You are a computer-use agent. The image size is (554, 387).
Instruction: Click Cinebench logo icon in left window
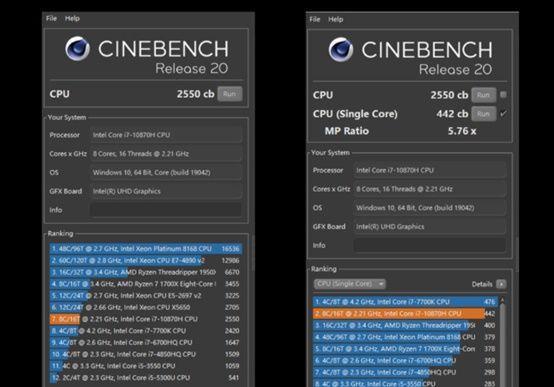77,49
